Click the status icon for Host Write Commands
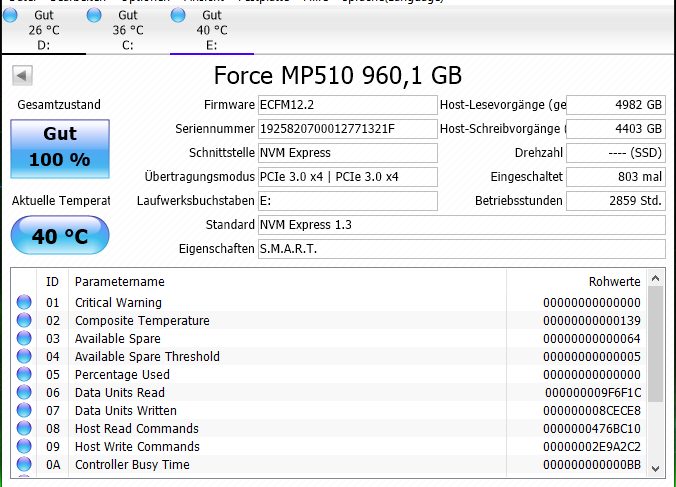This screenshot has height=487, width=676. tap(24, 446)
